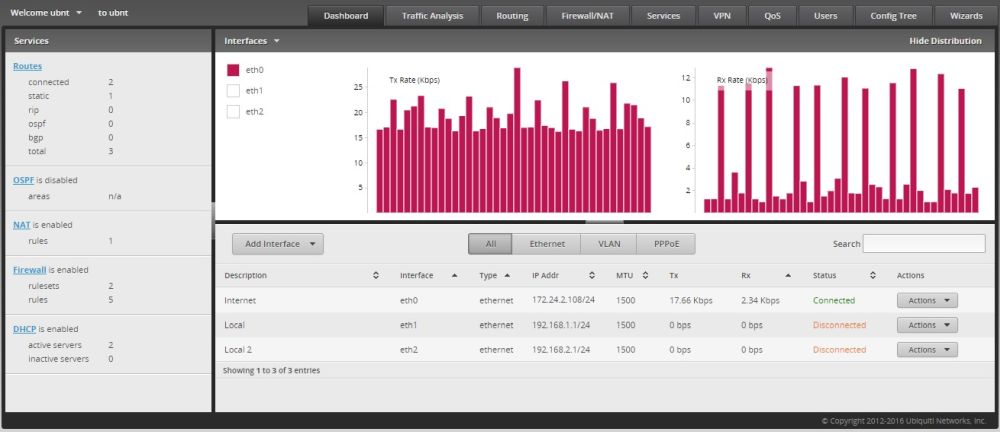
Task: Click Hide Distribution
Action: pos(945,41)
